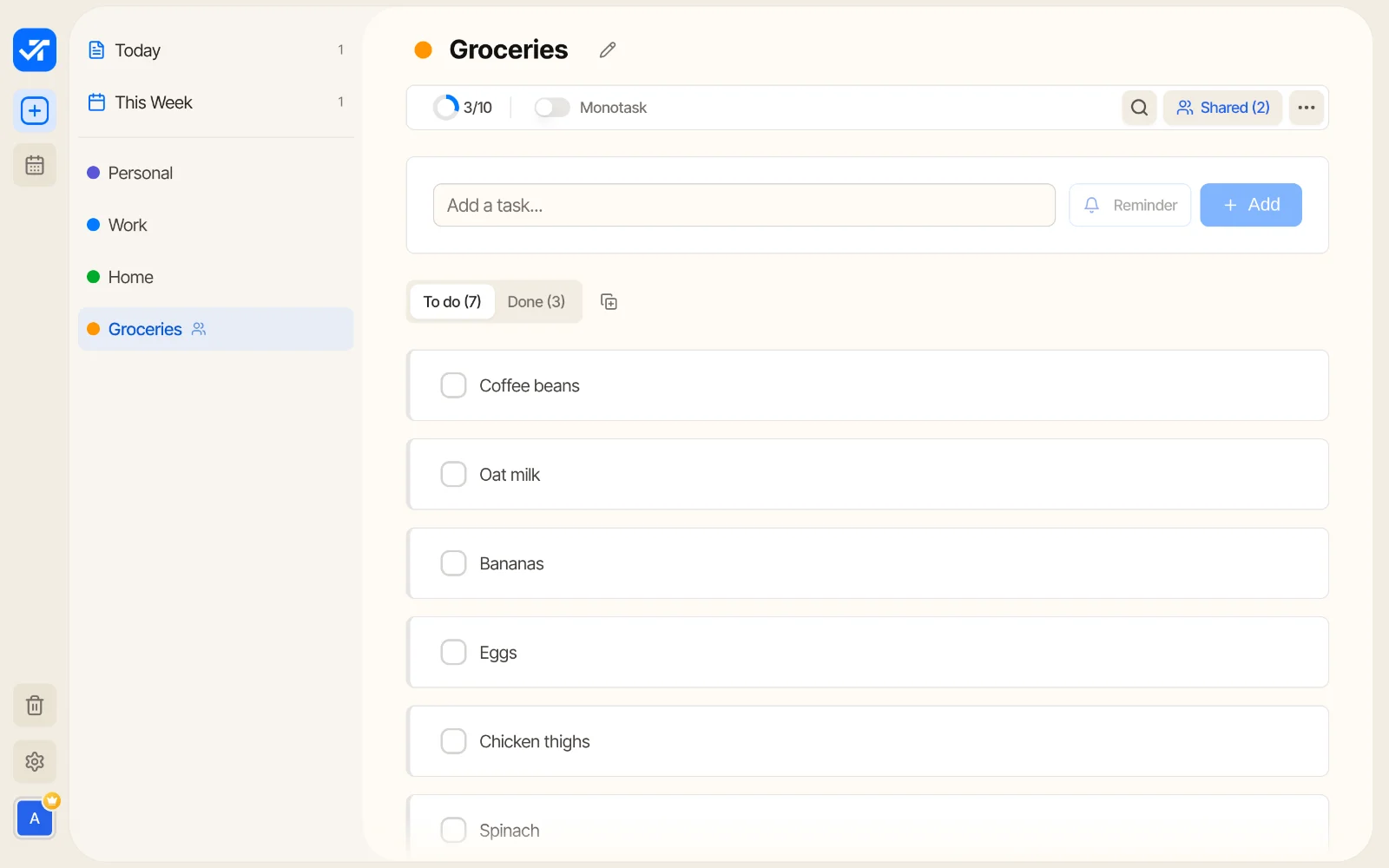Image resolution: width=1389 pixels, height=868 pixels.
Task: Click the Groceries page title text
Action: click(509, 50)
